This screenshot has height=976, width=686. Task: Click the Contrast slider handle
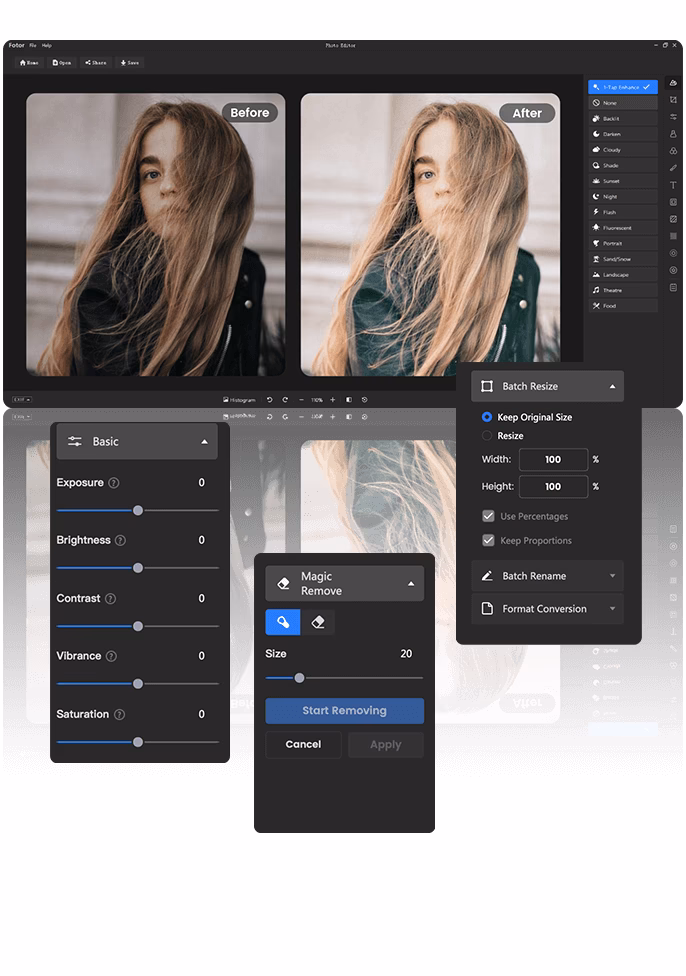(138, 626)
